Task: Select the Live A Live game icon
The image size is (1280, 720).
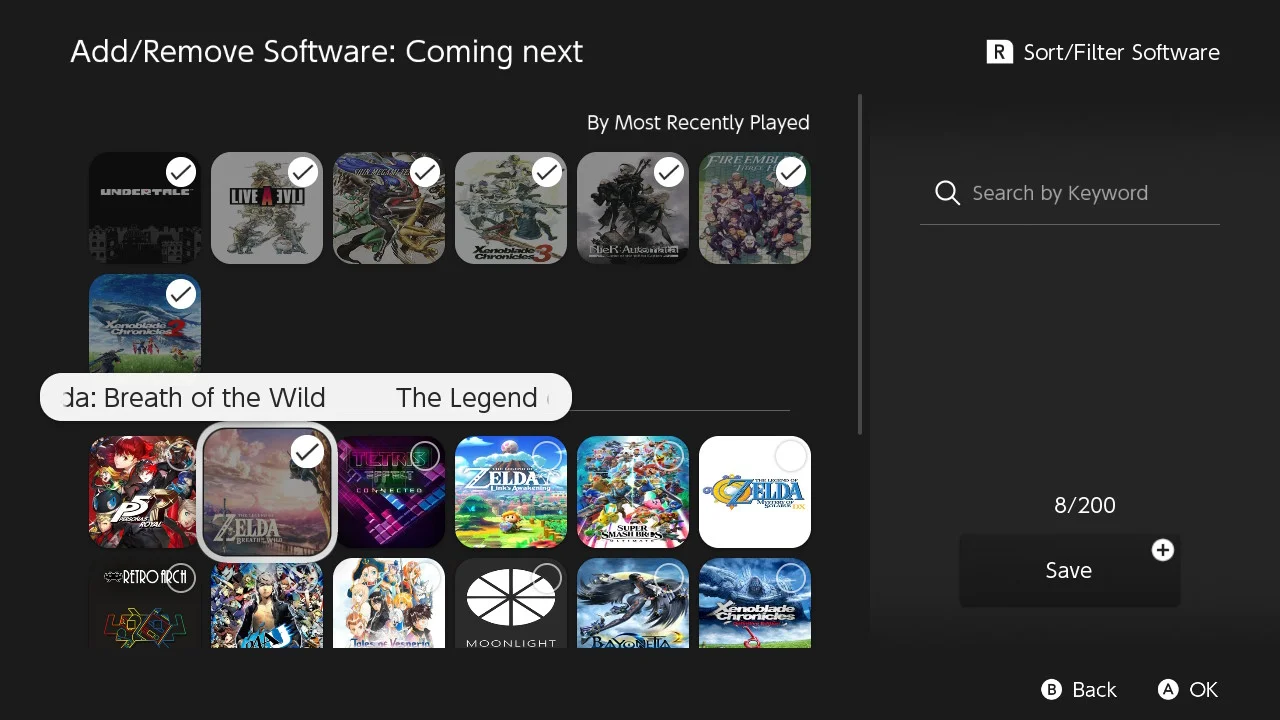Action: (x=266, y=208)
